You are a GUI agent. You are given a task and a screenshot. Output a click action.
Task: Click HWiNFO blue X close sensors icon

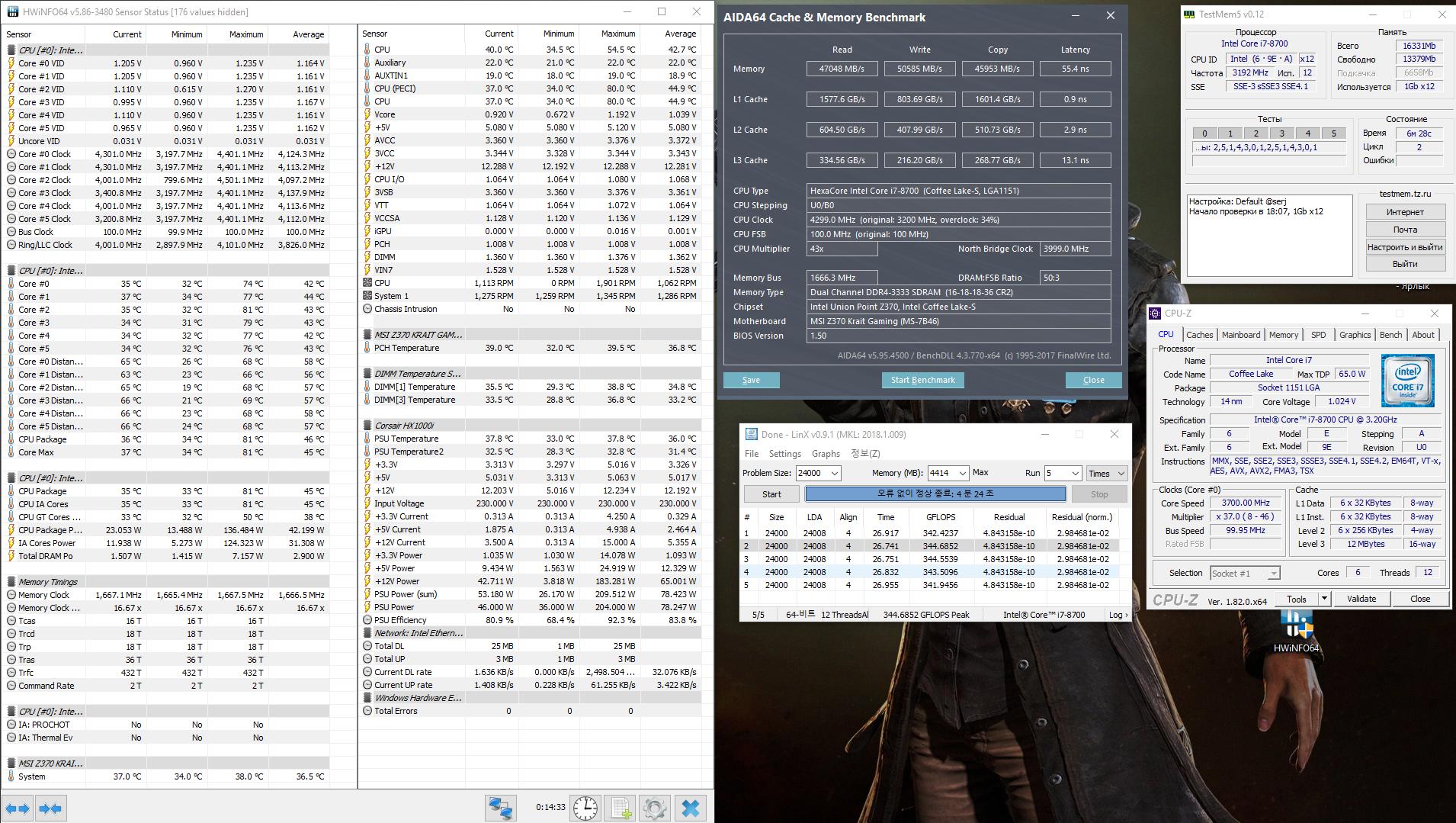(691, 809)
